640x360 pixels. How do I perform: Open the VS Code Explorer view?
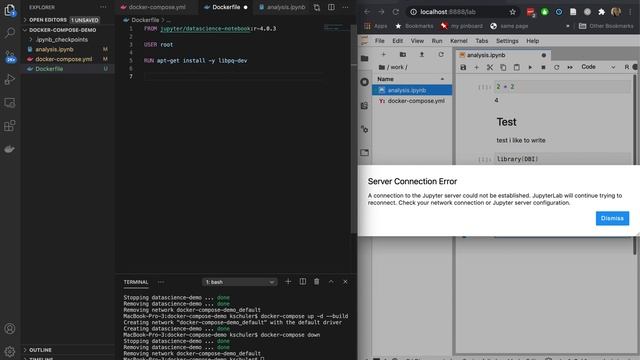click(x=10, y=10)
